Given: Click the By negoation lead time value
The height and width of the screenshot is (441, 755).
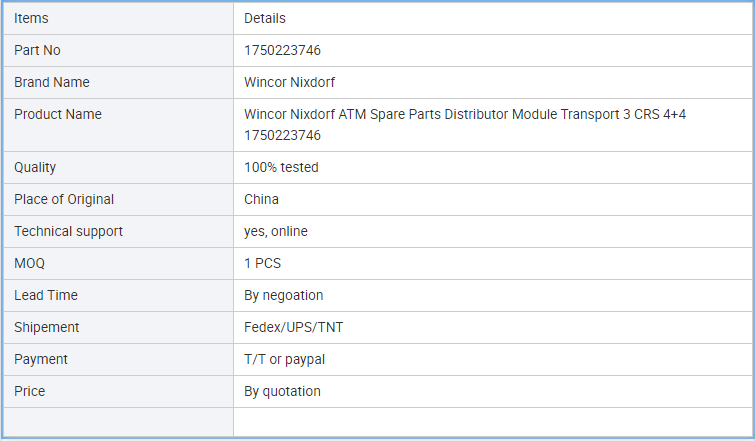Looking at the screenshot, I should [x=284, y=295].
